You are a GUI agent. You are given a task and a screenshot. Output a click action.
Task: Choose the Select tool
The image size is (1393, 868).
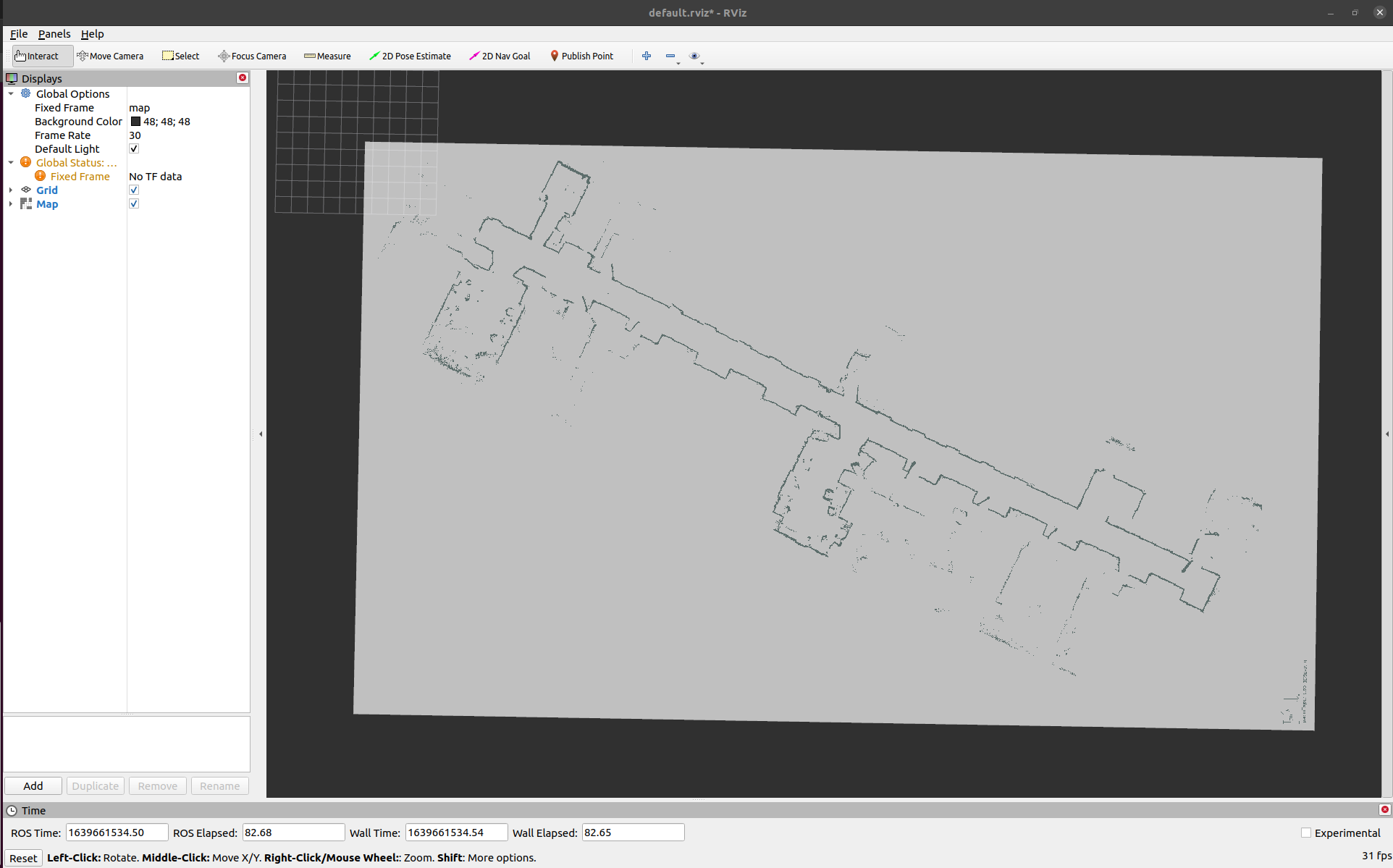click(x=181, y=56)
